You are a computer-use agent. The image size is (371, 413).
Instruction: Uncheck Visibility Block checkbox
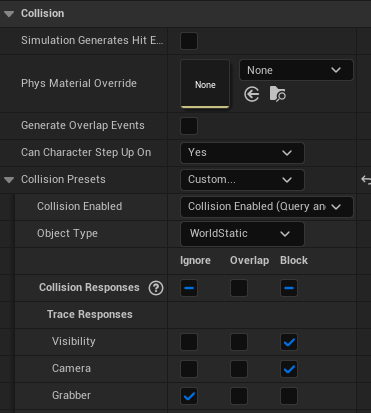[289, 342]
